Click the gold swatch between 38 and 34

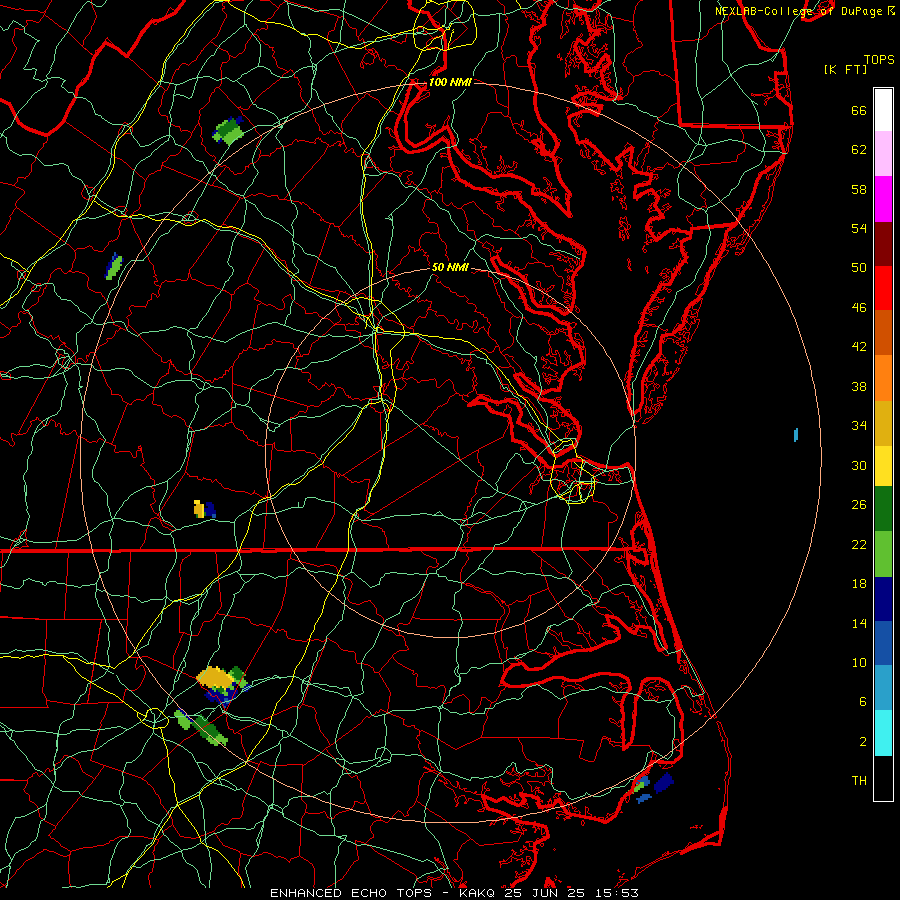[x=883, y=423]
